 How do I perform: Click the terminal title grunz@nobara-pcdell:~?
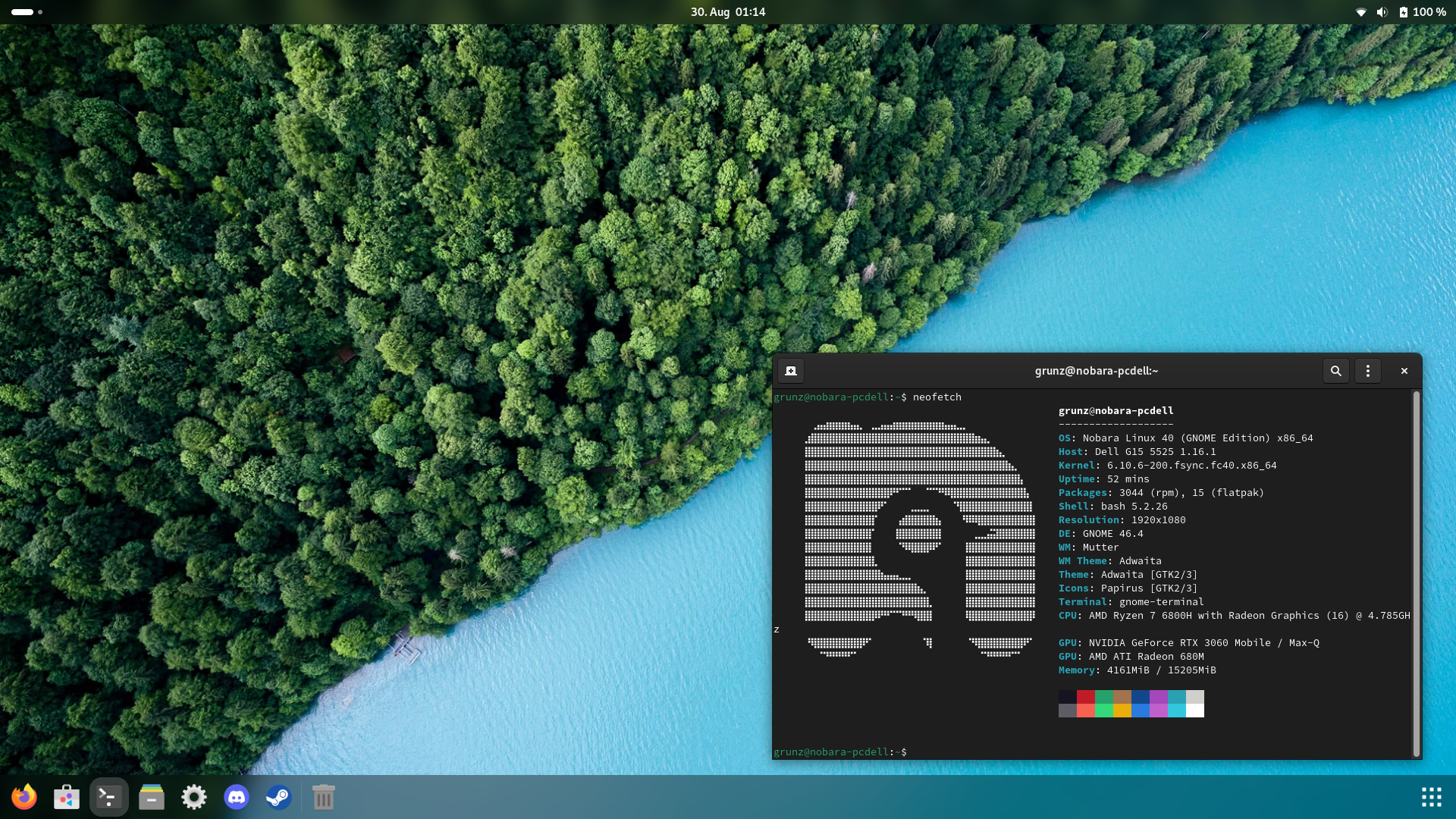click(1096, 371)
